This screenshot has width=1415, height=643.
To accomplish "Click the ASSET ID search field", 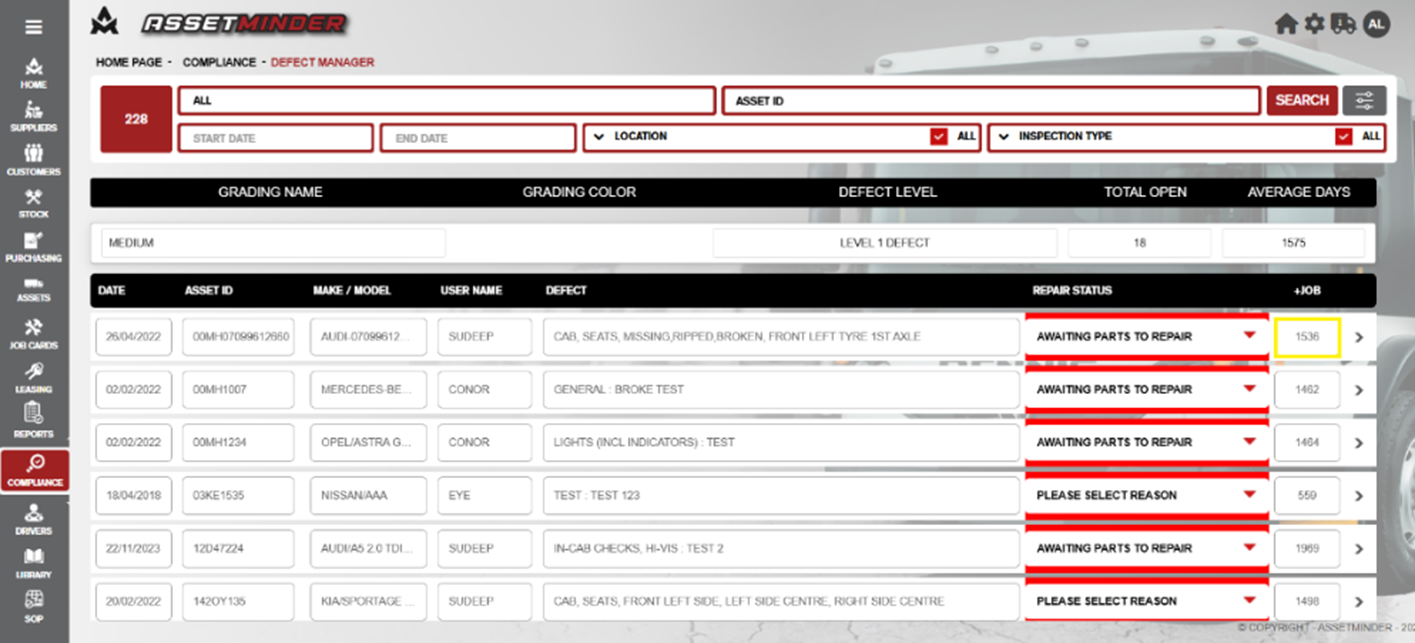I will 991,101.
